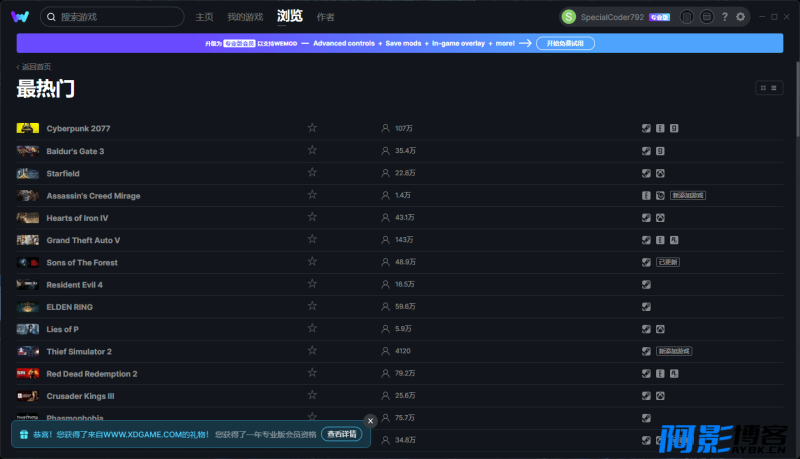Open the settings gear icon
800x459 pixels.
(x=740, y=17)
